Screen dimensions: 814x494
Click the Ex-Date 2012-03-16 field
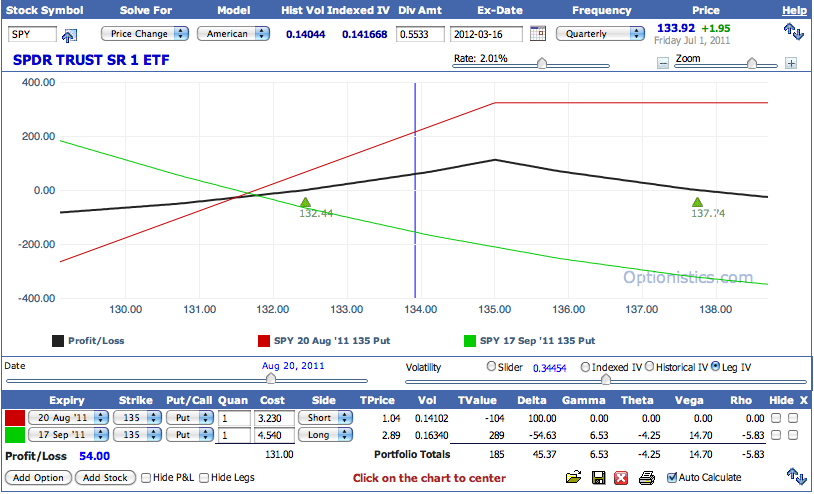pos(486,34)
